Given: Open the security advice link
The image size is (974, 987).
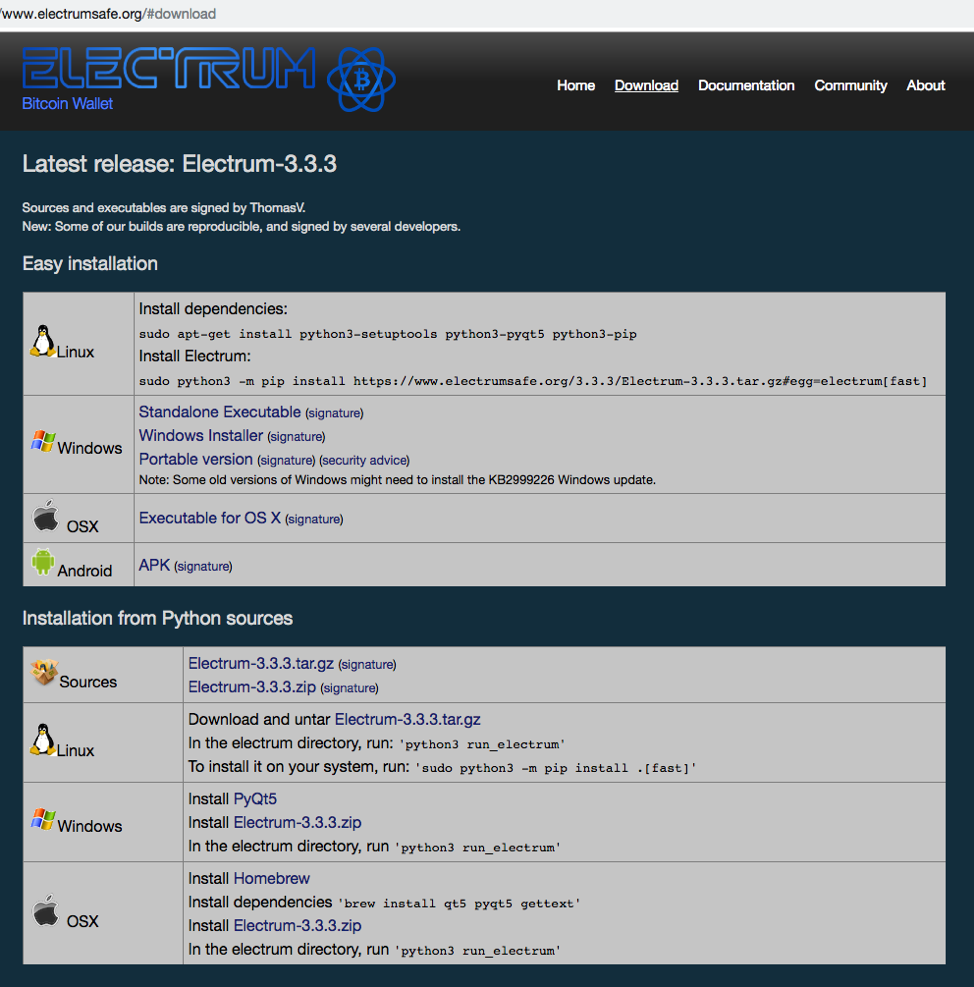Looking at the screenshot, I should [365, 461].
